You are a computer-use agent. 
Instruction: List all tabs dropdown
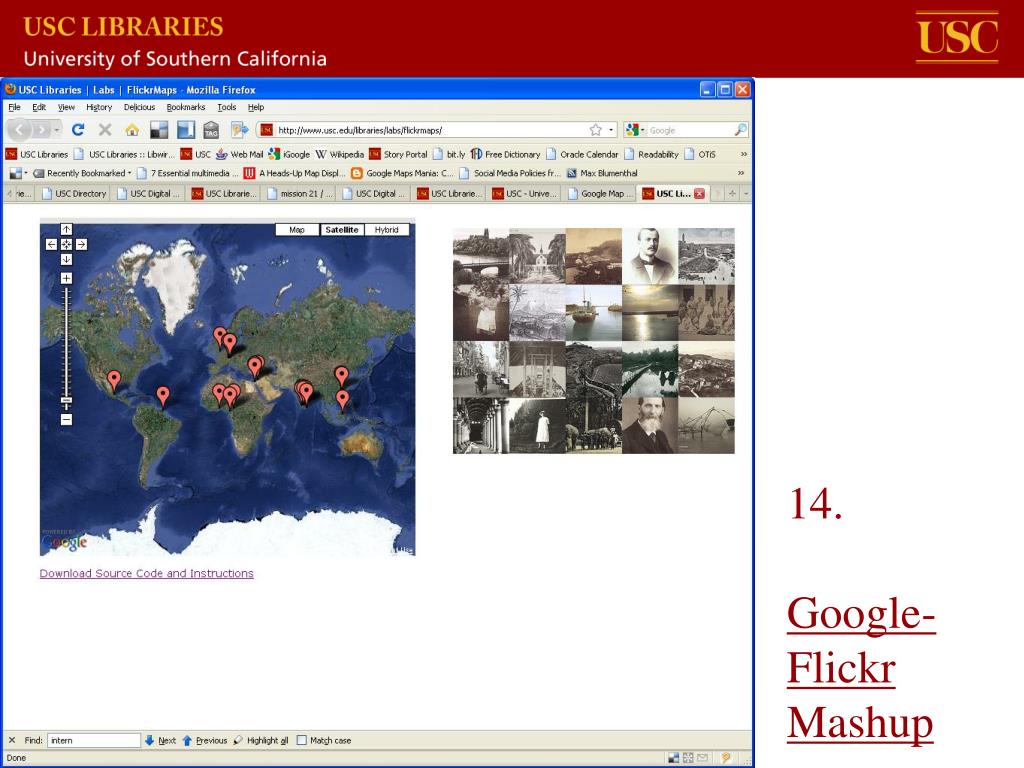click(x=746, y=193)
